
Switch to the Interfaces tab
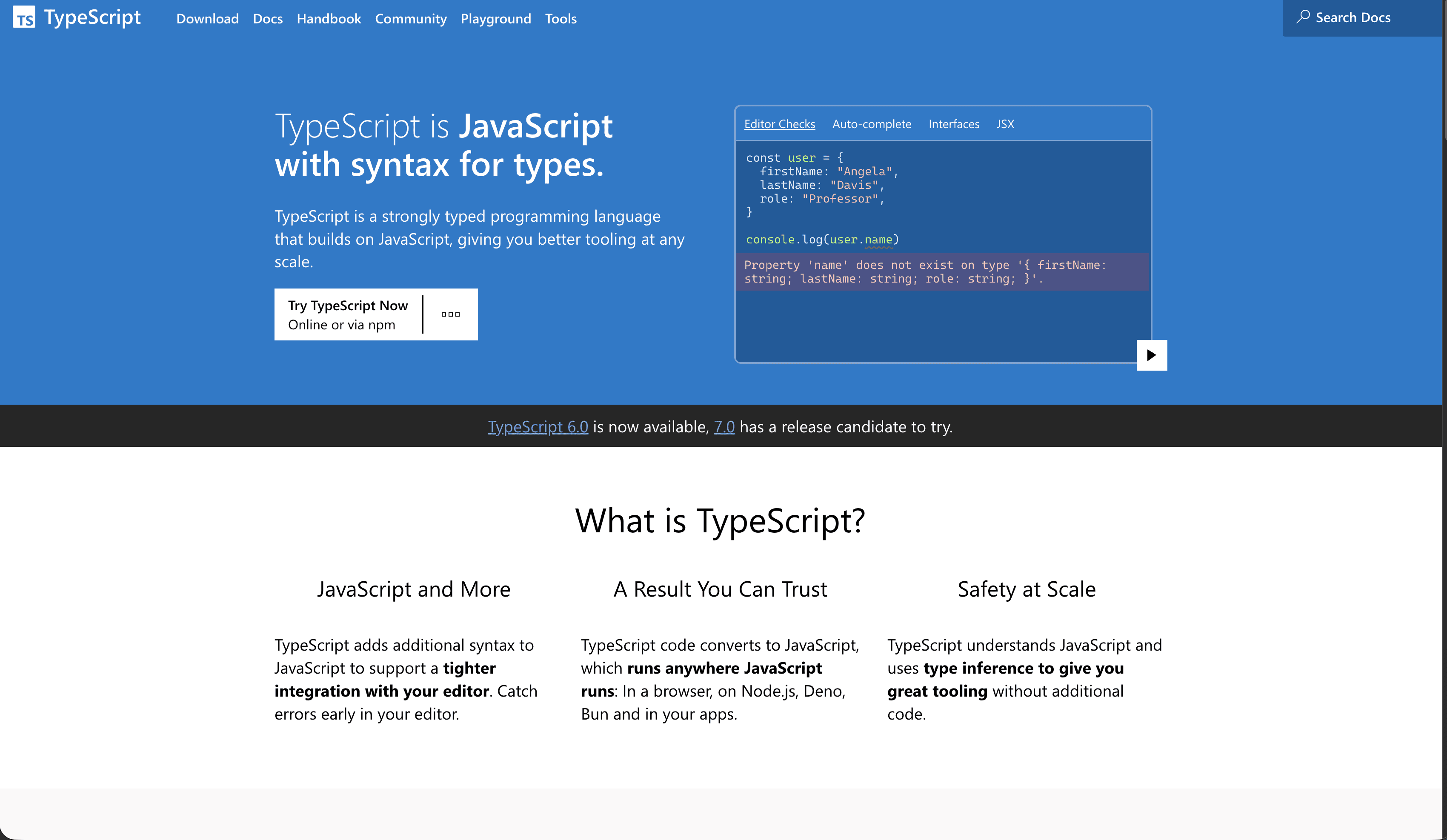pyautogui.click(x=954, y=124)
